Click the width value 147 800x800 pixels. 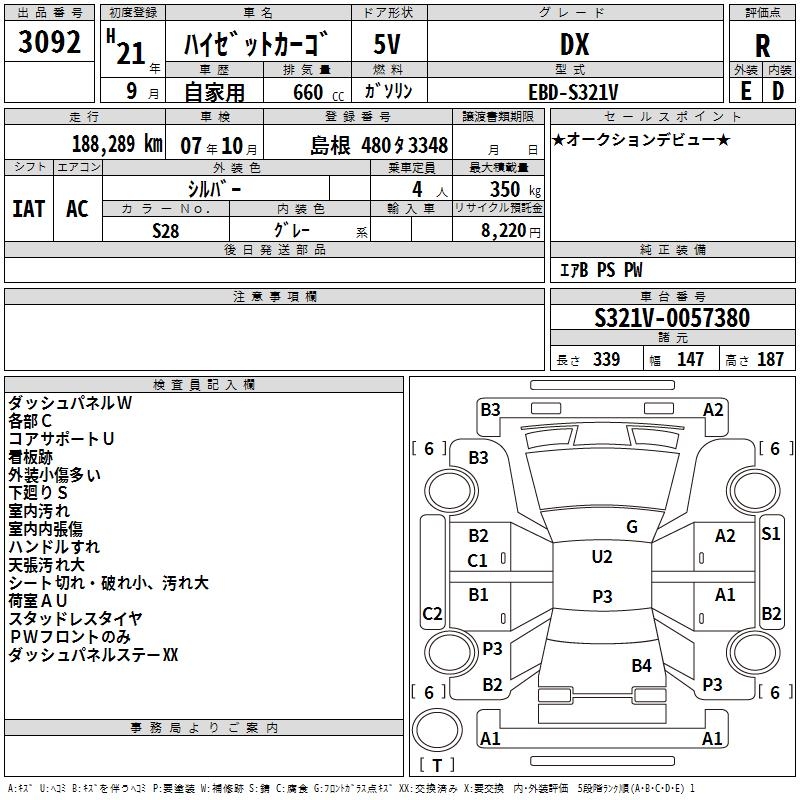[x=690, y=359]
